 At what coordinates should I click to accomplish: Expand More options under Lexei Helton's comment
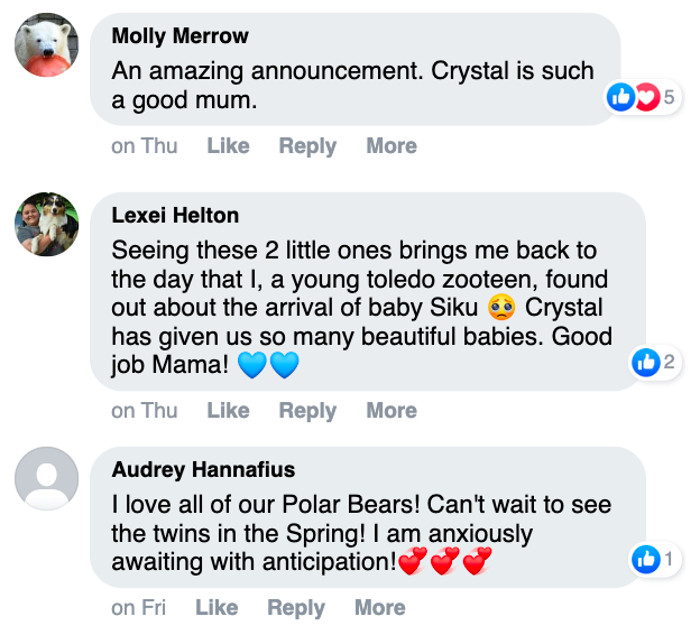[391, 410]
